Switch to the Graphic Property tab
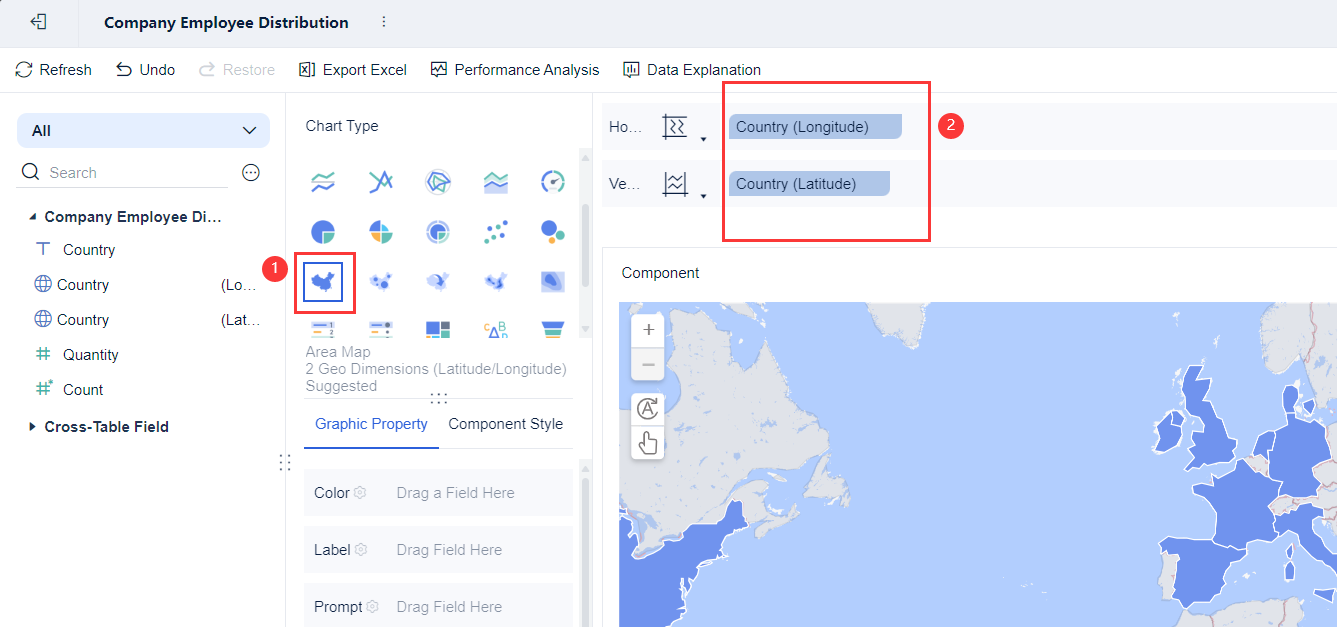Screen dimensions: 1337x627 (x=371, y=424)
